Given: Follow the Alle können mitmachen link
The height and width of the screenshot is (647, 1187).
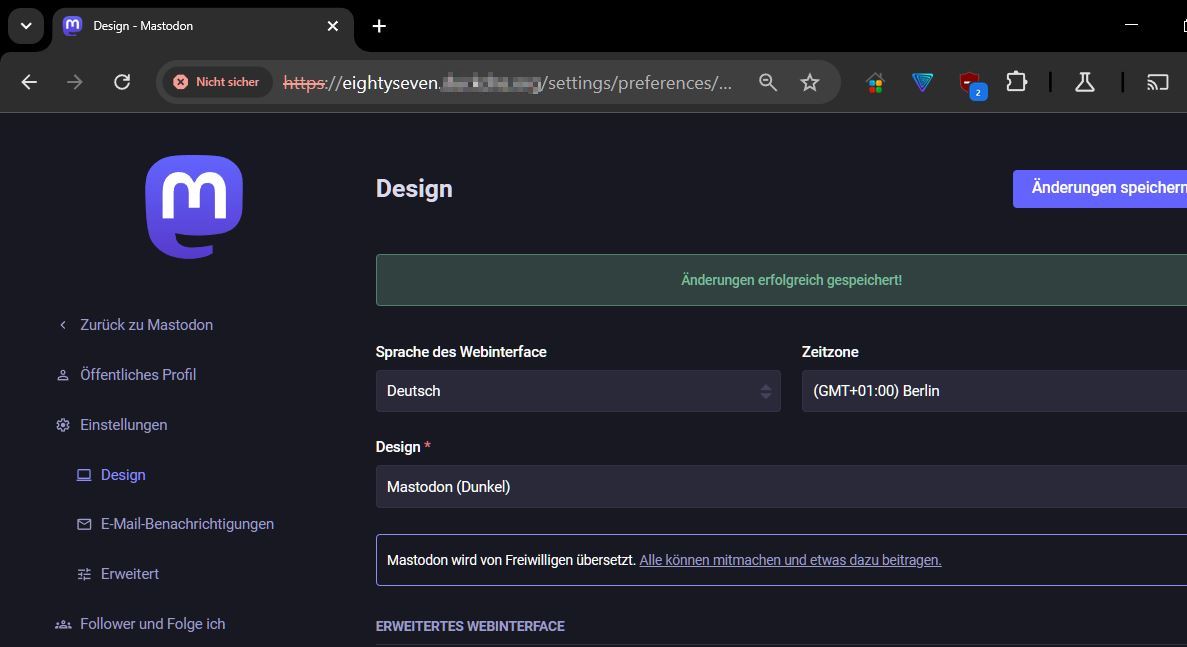Looking at the screenshot, I should 790,560.
